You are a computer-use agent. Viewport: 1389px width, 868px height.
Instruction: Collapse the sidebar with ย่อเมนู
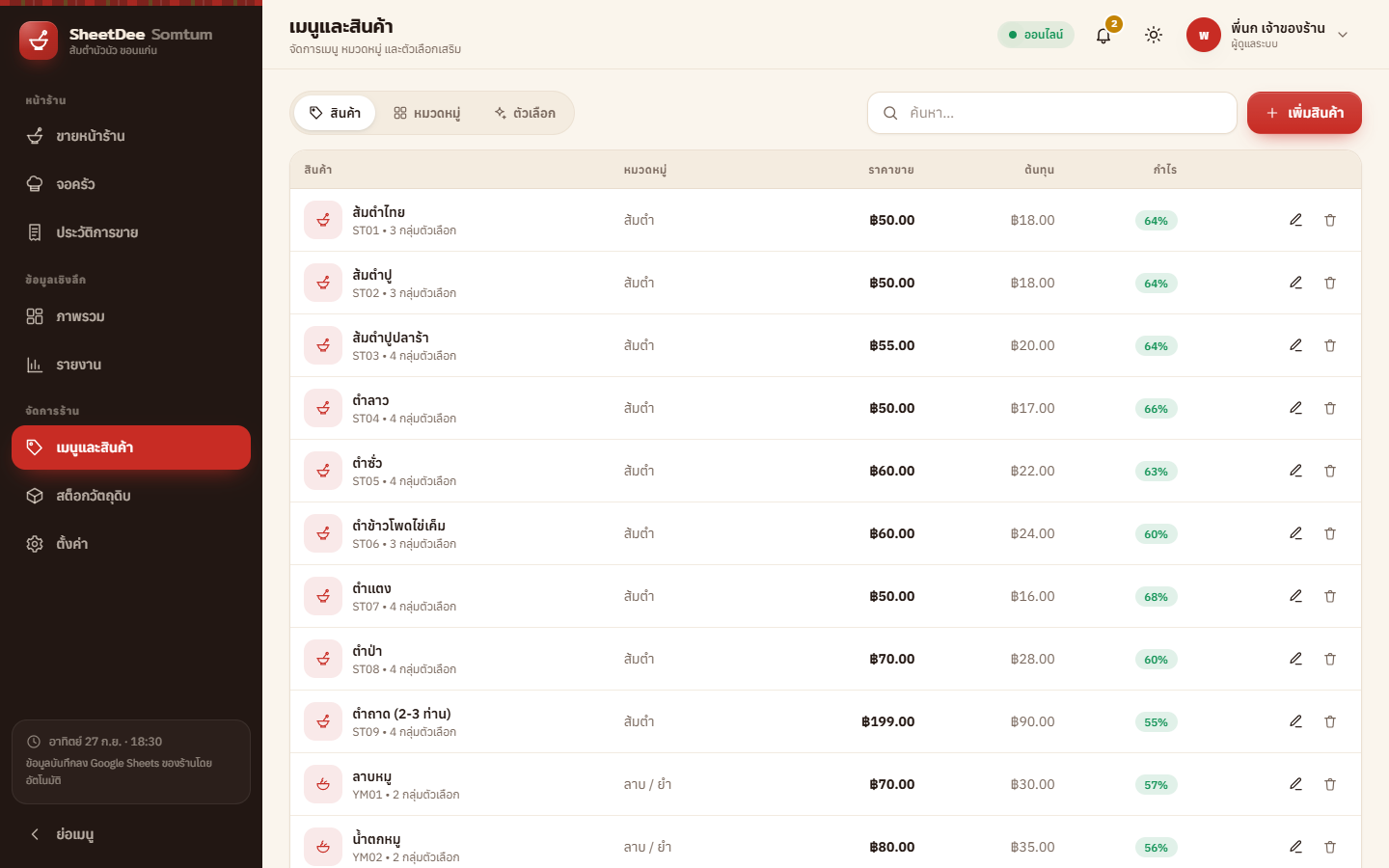point(131,834)
